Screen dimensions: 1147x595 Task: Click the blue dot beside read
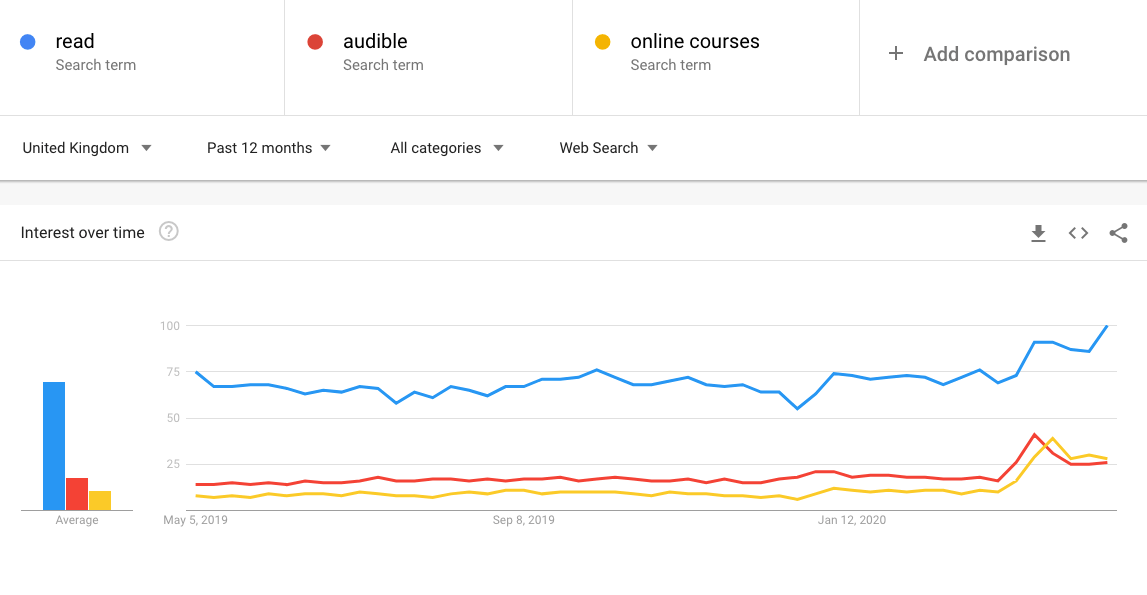pyautogui.click(x=28, y=42)
